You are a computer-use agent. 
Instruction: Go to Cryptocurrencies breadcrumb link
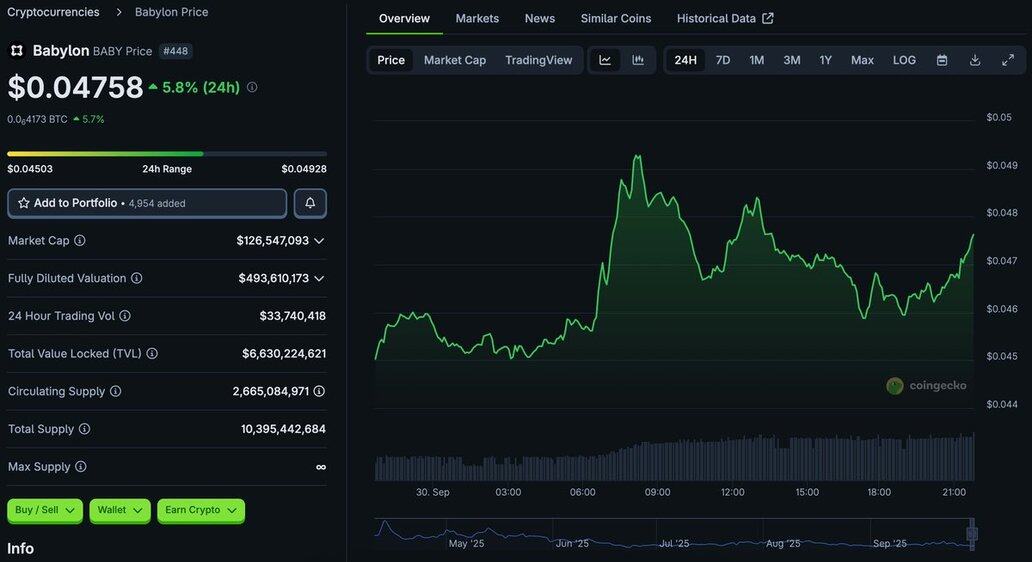click(53, 12)
